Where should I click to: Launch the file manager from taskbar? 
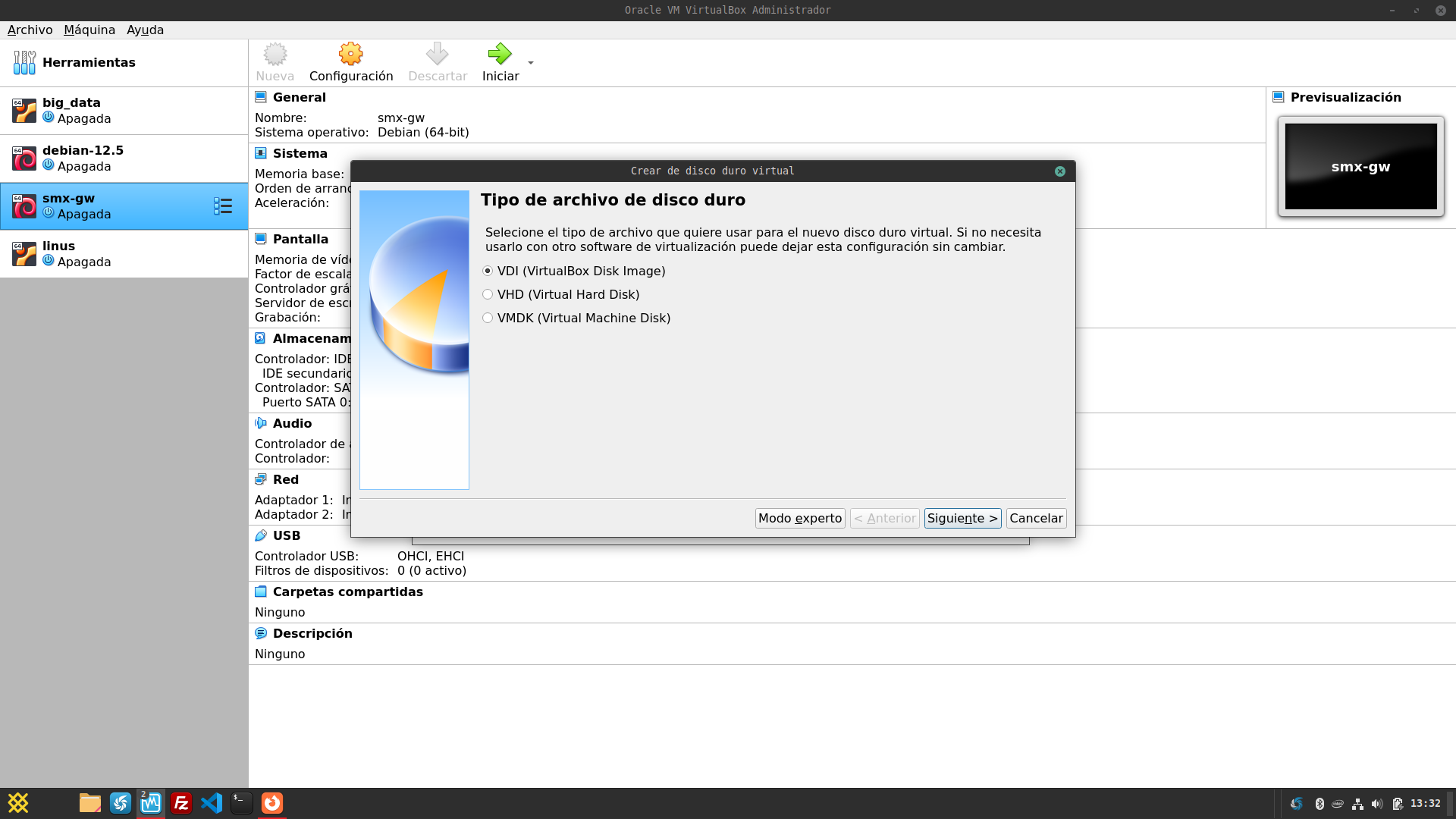(x=90, y=803)
